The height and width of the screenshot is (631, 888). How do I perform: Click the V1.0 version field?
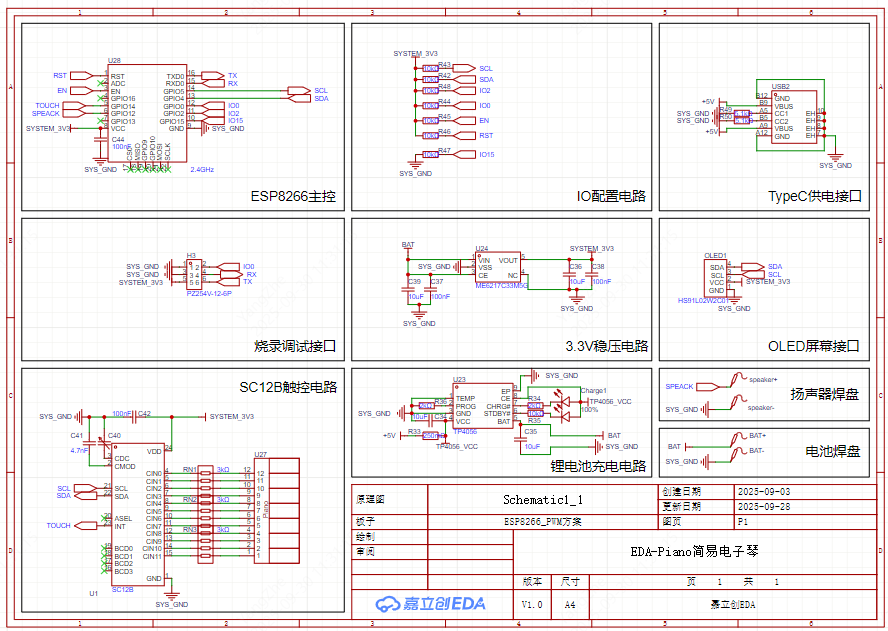coord(532,604)
